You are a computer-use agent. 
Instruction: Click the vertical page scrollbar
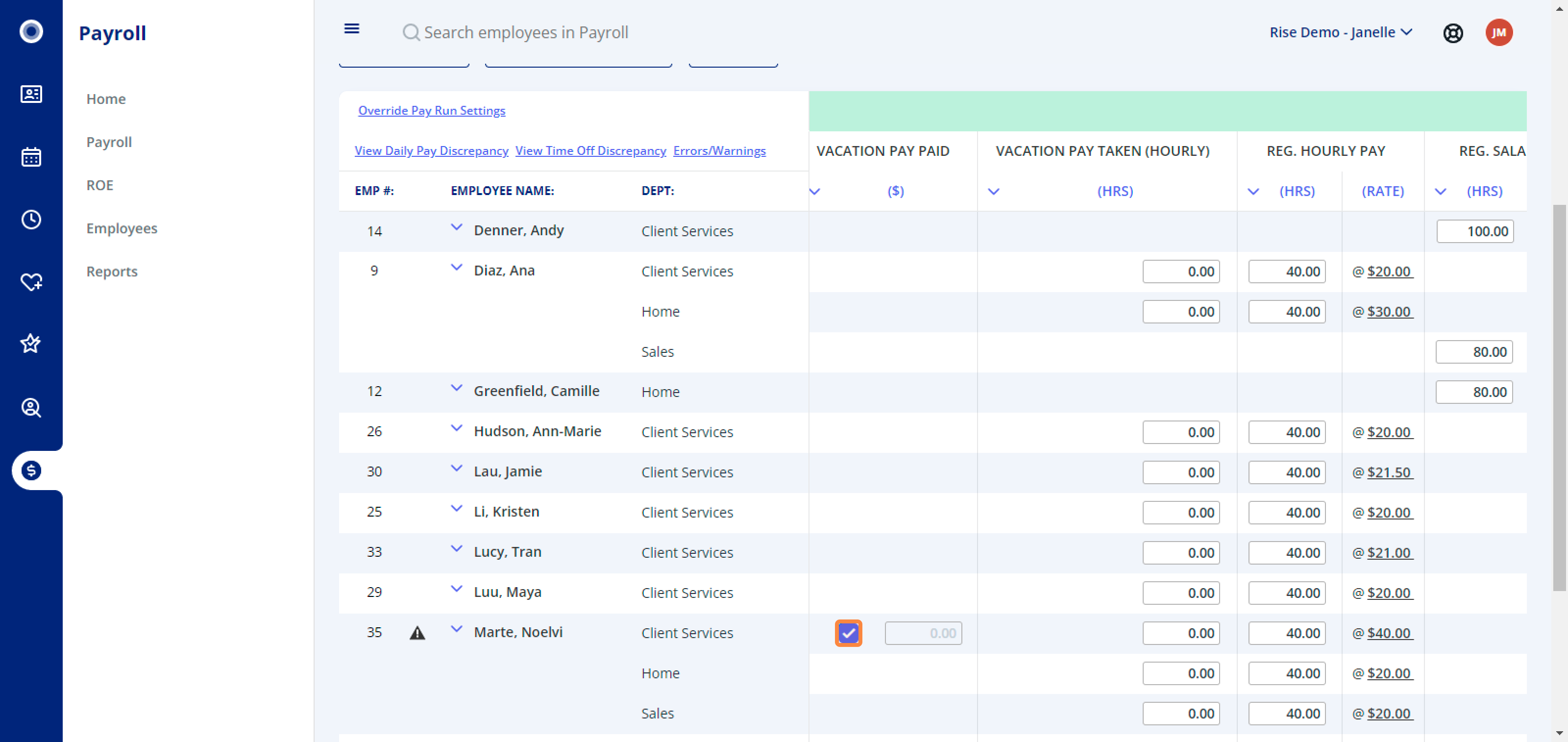point(1559,397)
